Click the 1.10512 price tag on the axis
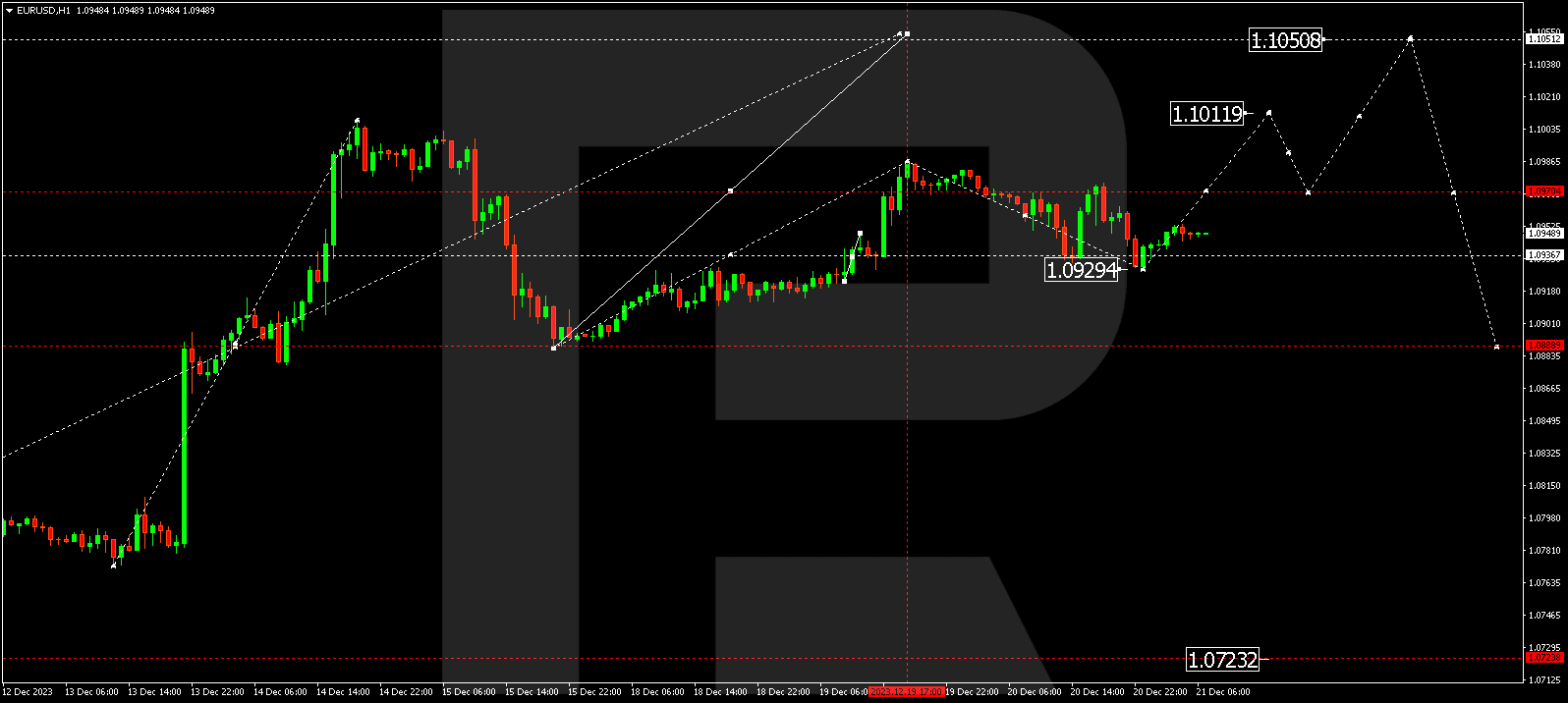This screenshot has width=1568, height=703. [x=1544, y=39]
